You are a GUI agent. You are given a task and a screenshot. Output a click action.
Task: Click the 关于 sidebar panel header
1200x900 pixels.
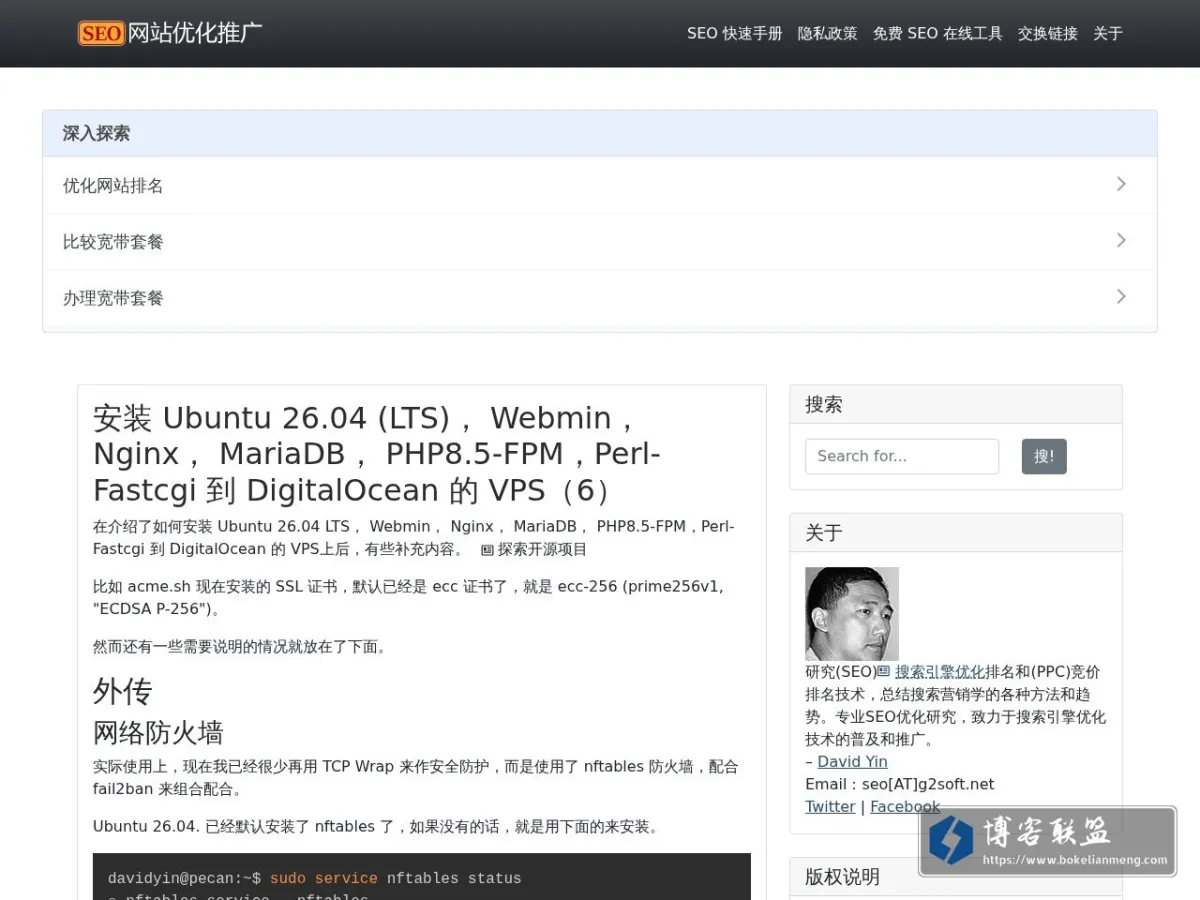[956, 533]
